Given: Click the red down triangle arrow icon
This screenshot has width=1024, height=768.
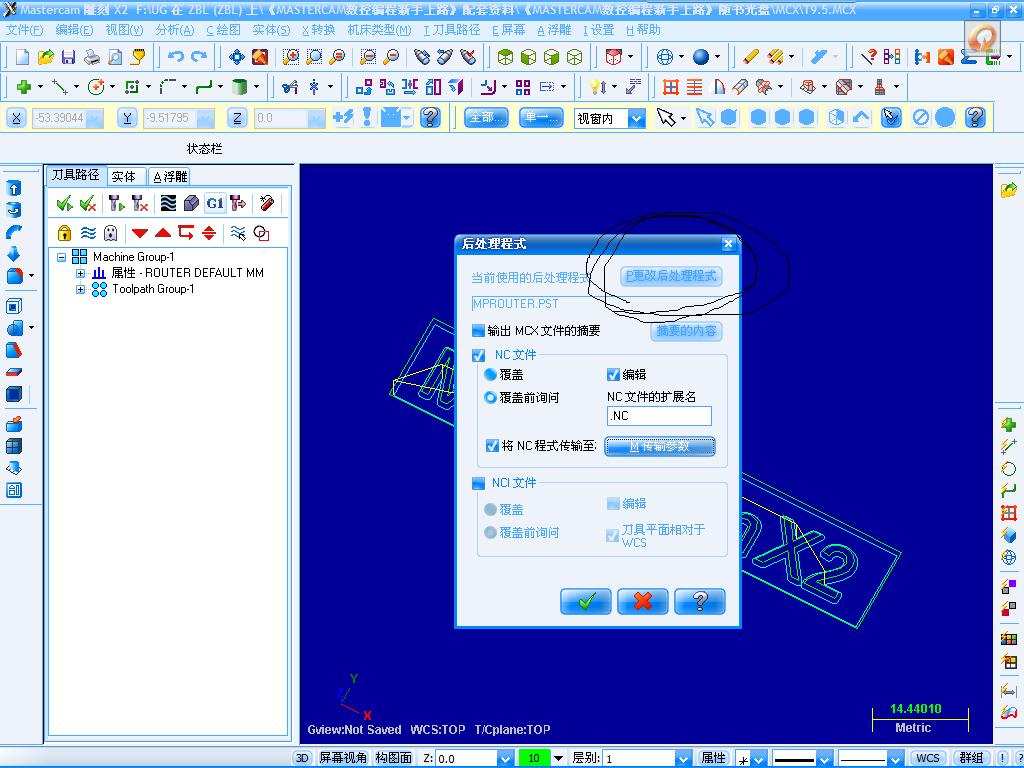Looking at the screenshot, I should 140,233.
